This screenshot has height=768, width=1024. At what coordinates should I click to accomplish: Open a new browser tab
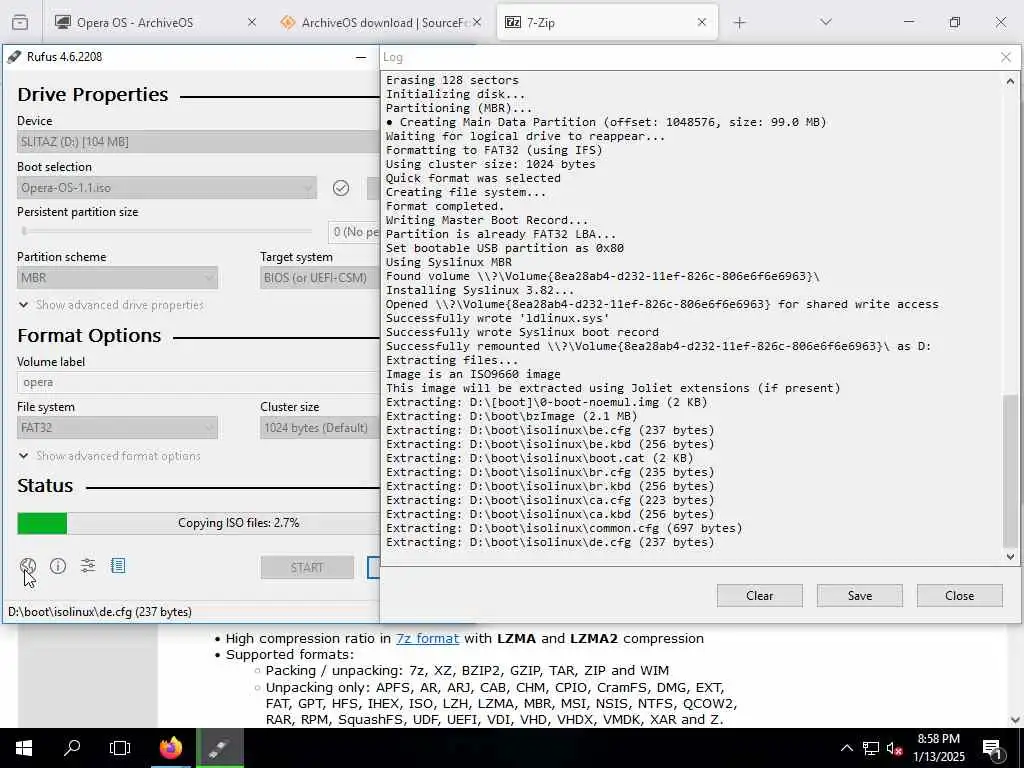pos(739,23)
